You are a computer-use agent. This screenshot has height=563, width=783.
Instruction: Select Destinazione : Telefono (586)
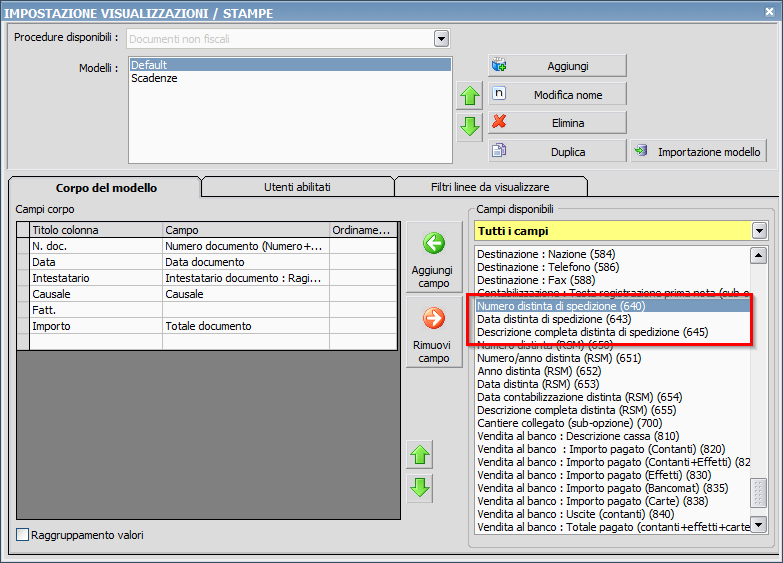pos(612,267)
